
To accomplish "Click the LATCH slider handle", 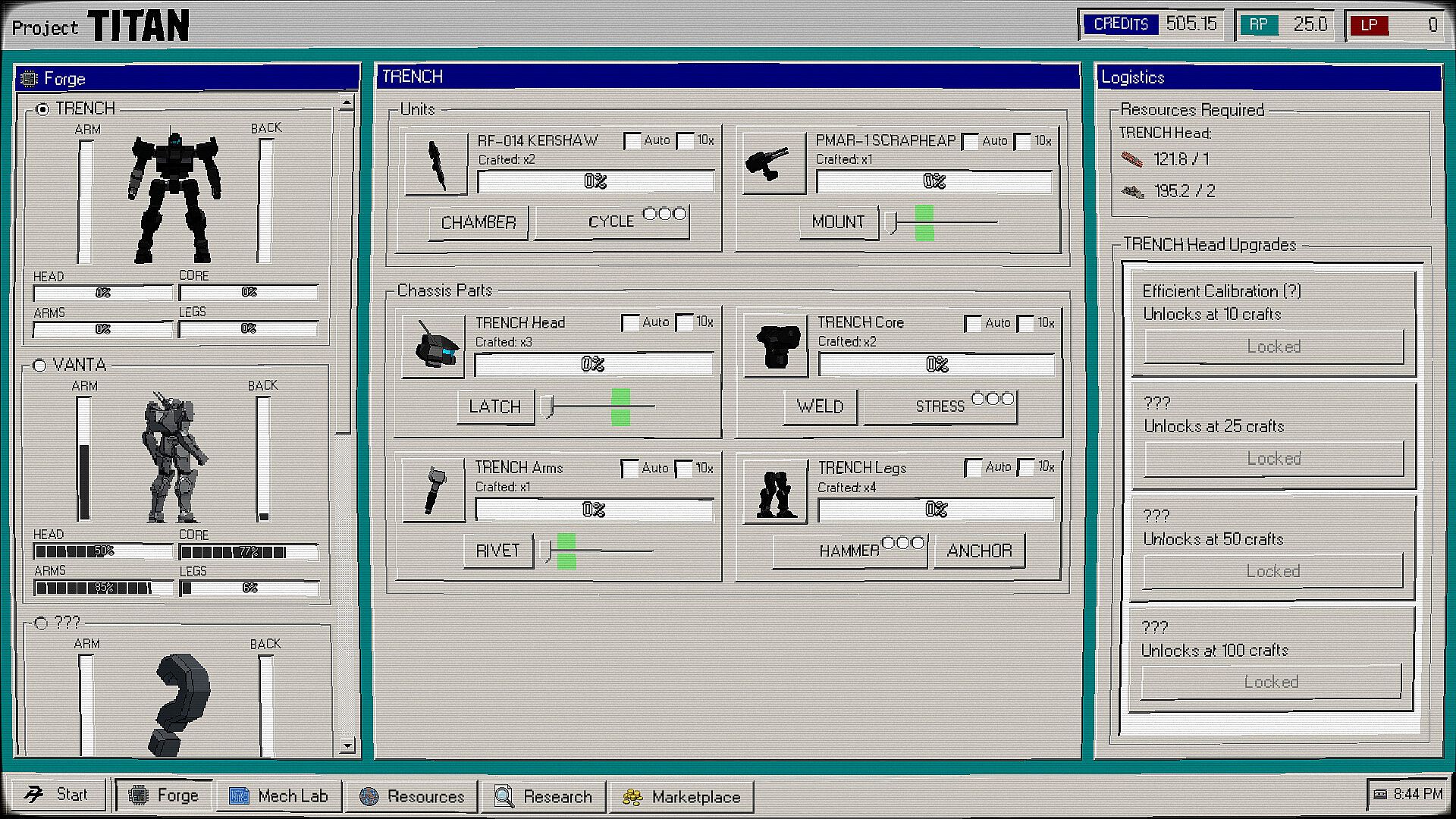I will 547,406.
